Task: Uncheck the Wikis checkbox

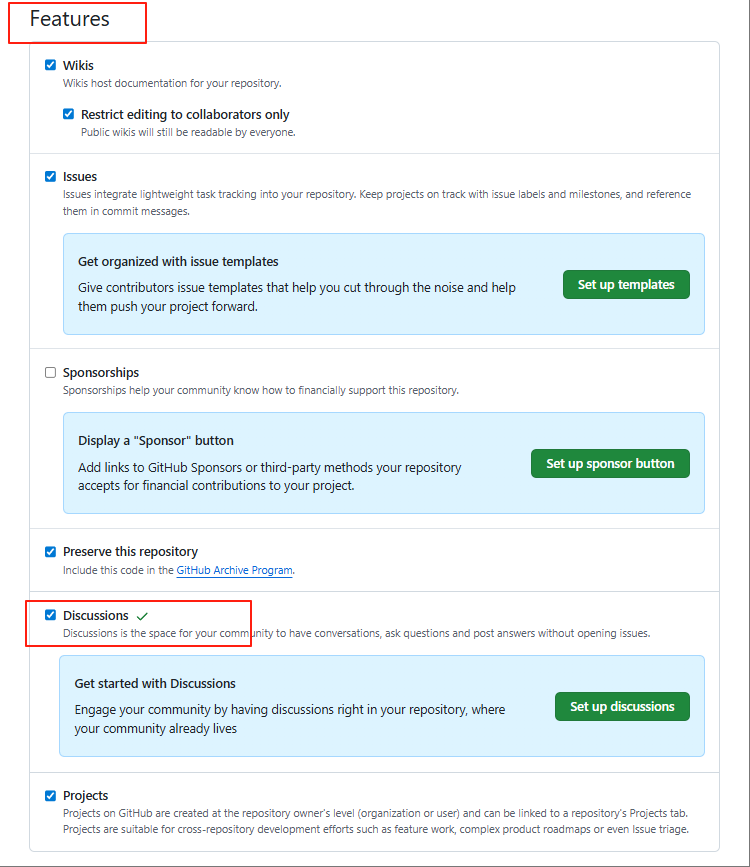Action: pos(51,65)
